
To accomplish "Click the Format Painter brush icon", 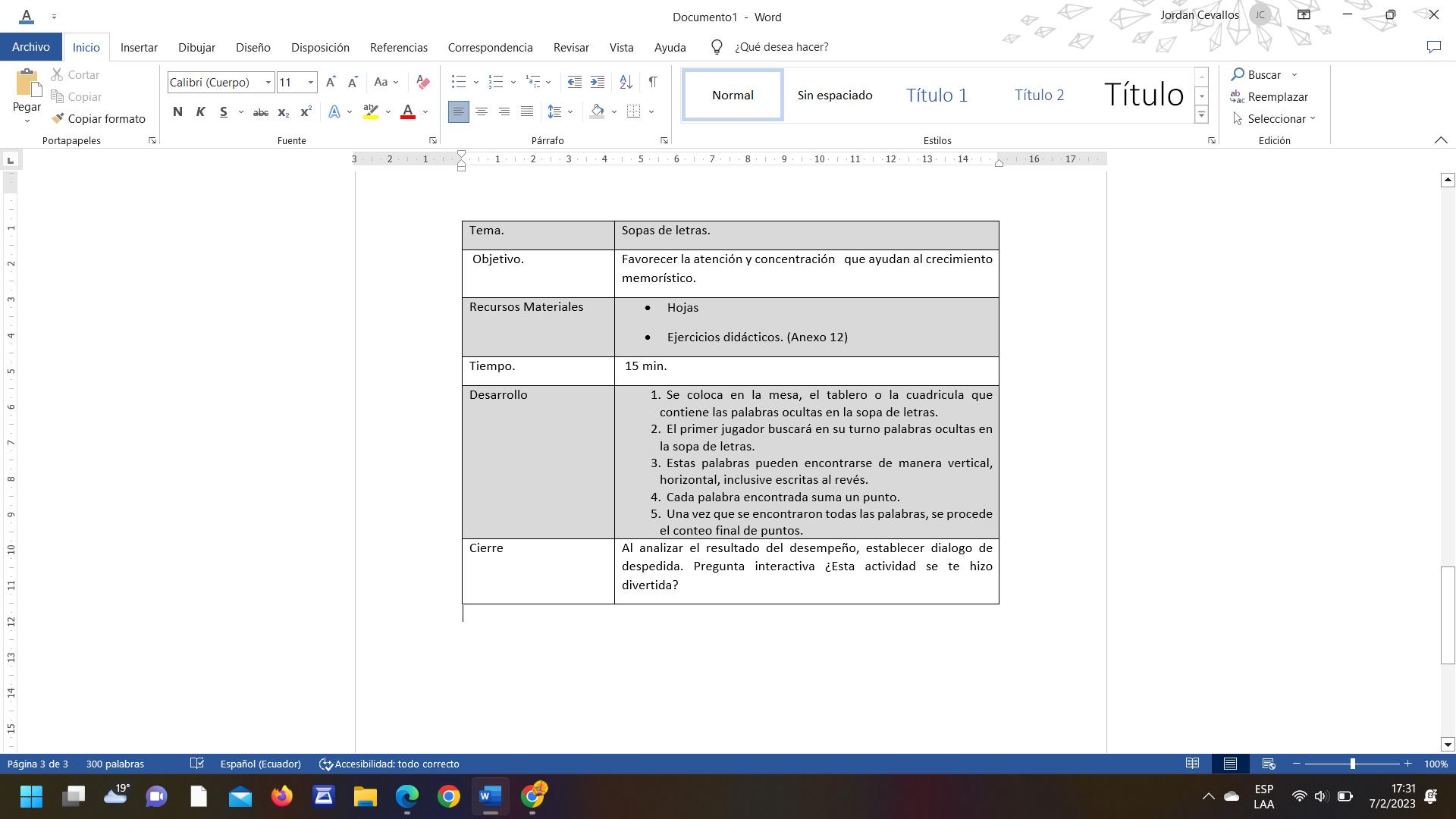I will [x=58, y=118].
